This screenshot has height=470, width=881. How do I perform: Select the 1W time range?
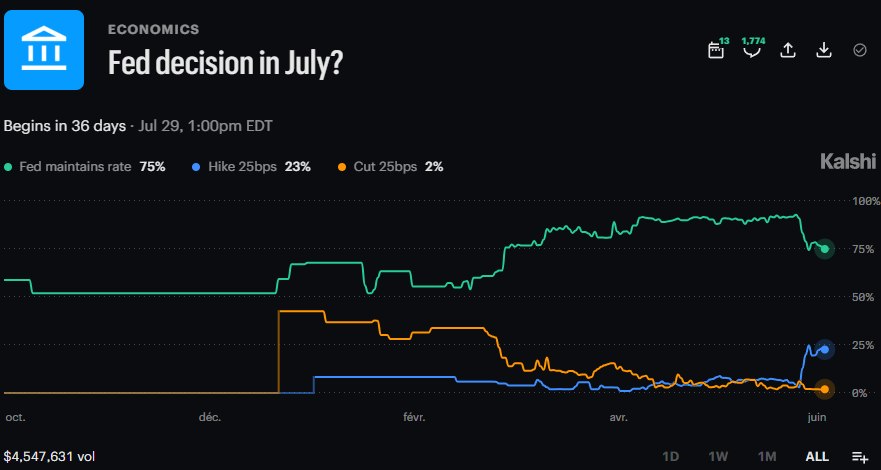click(718, 456)
